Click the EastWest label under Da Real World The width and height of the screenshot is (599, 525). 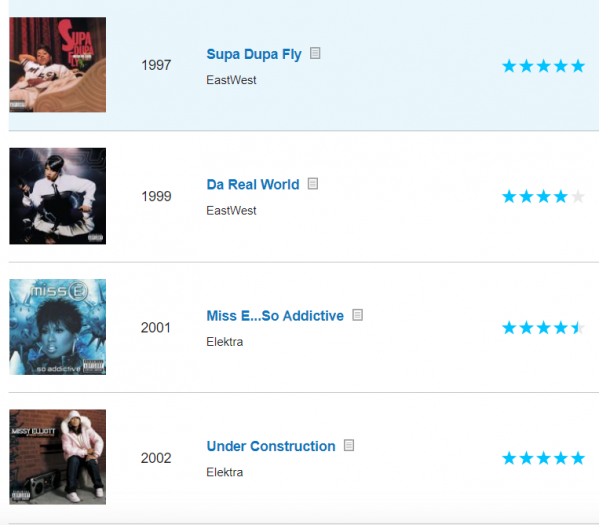coord(231,211)
